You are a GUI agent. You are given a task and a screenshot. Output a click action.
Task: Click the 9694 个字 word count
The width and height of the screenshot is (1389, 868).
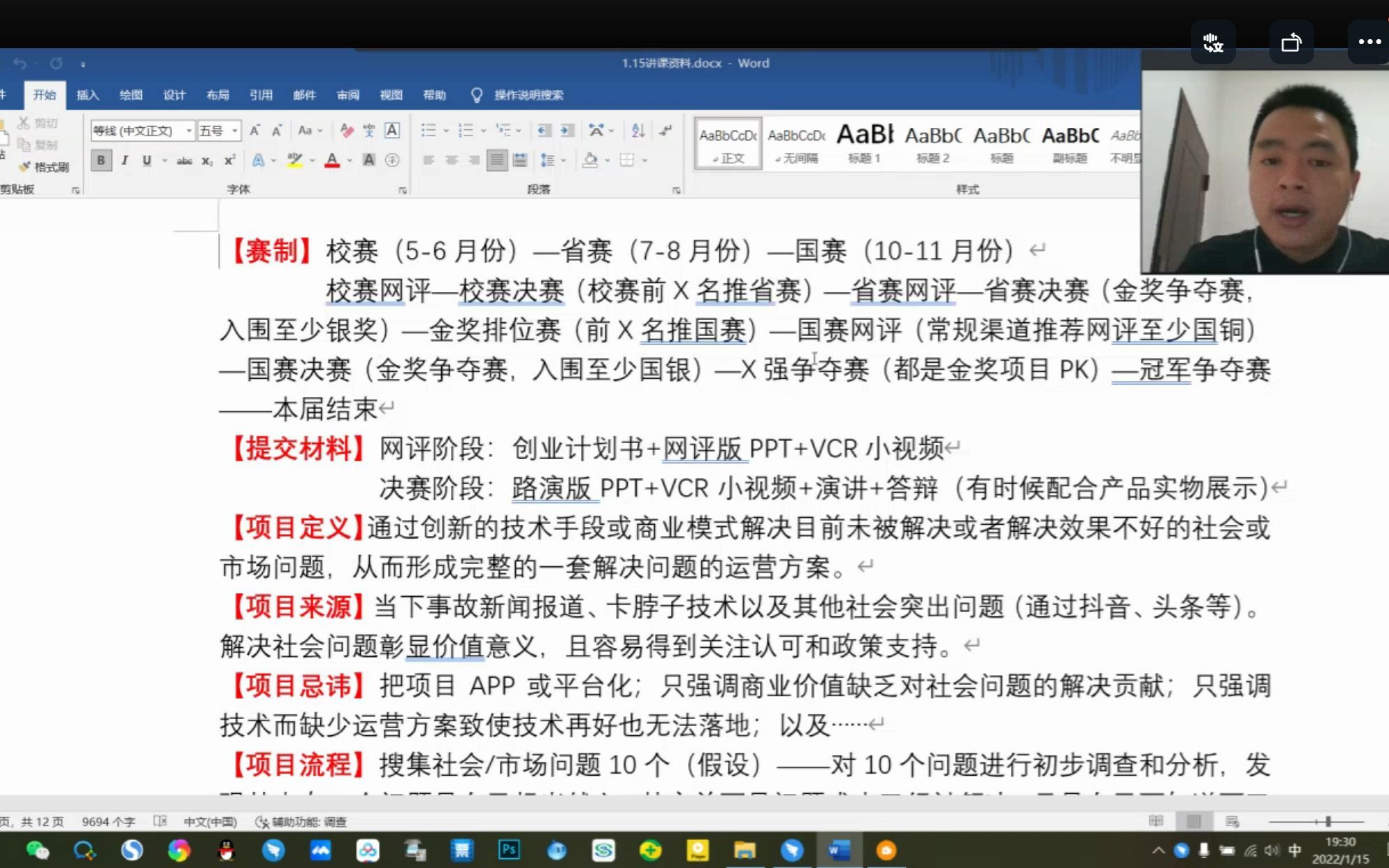(108, 822)
